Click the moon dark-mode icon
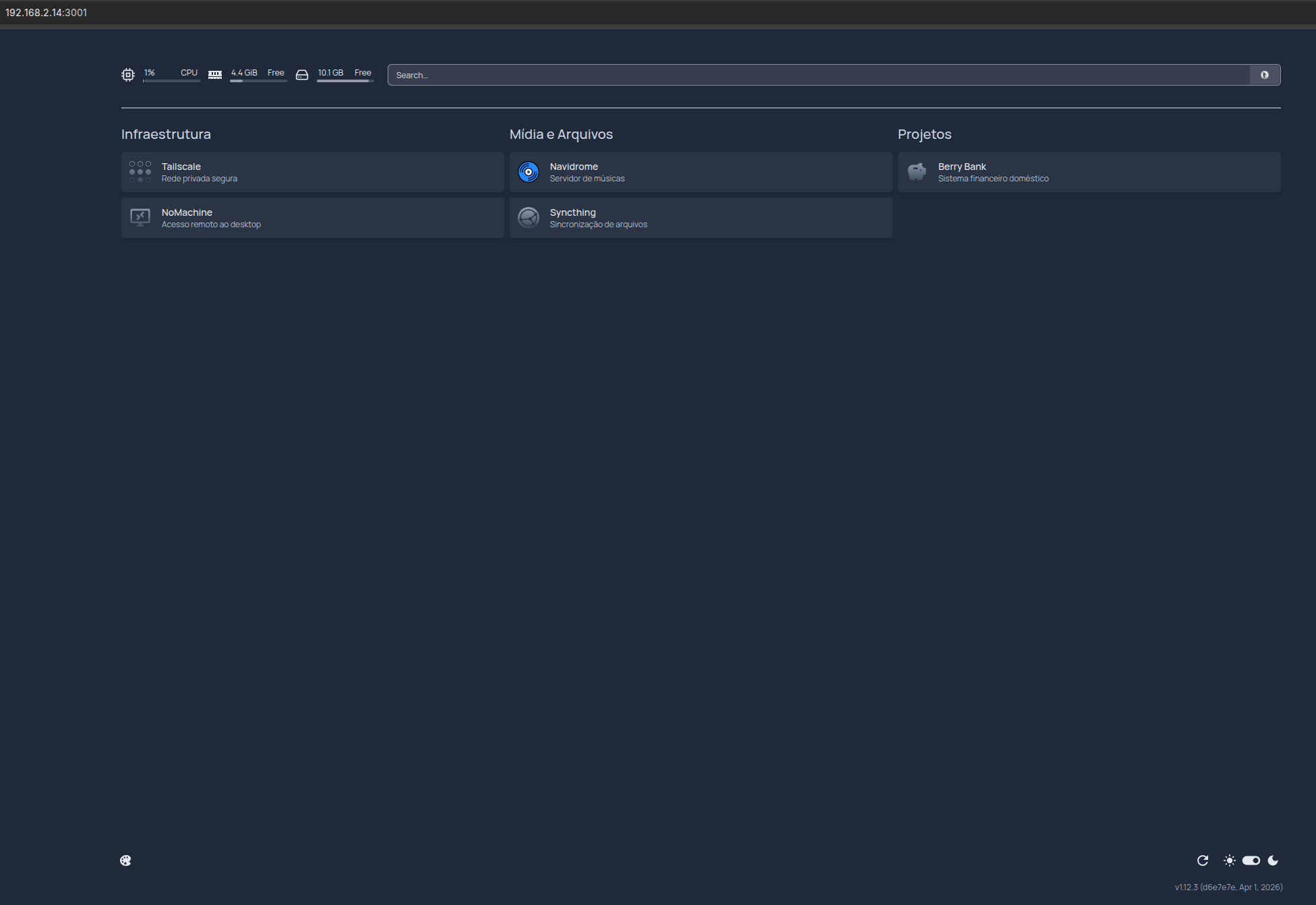The width and height of the screenshot is (1316, 905). tap(1273, 860)
